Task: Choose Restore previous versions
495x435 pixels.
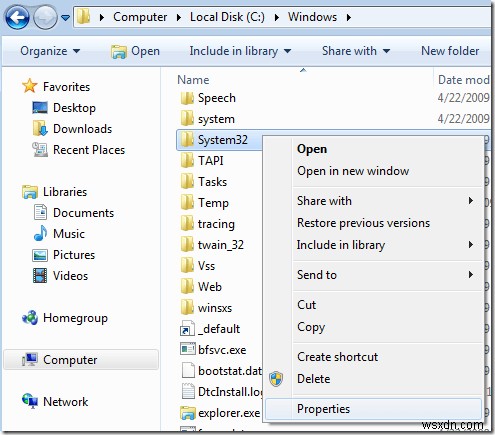Action: pyautogui.click(x=363, y=223)
